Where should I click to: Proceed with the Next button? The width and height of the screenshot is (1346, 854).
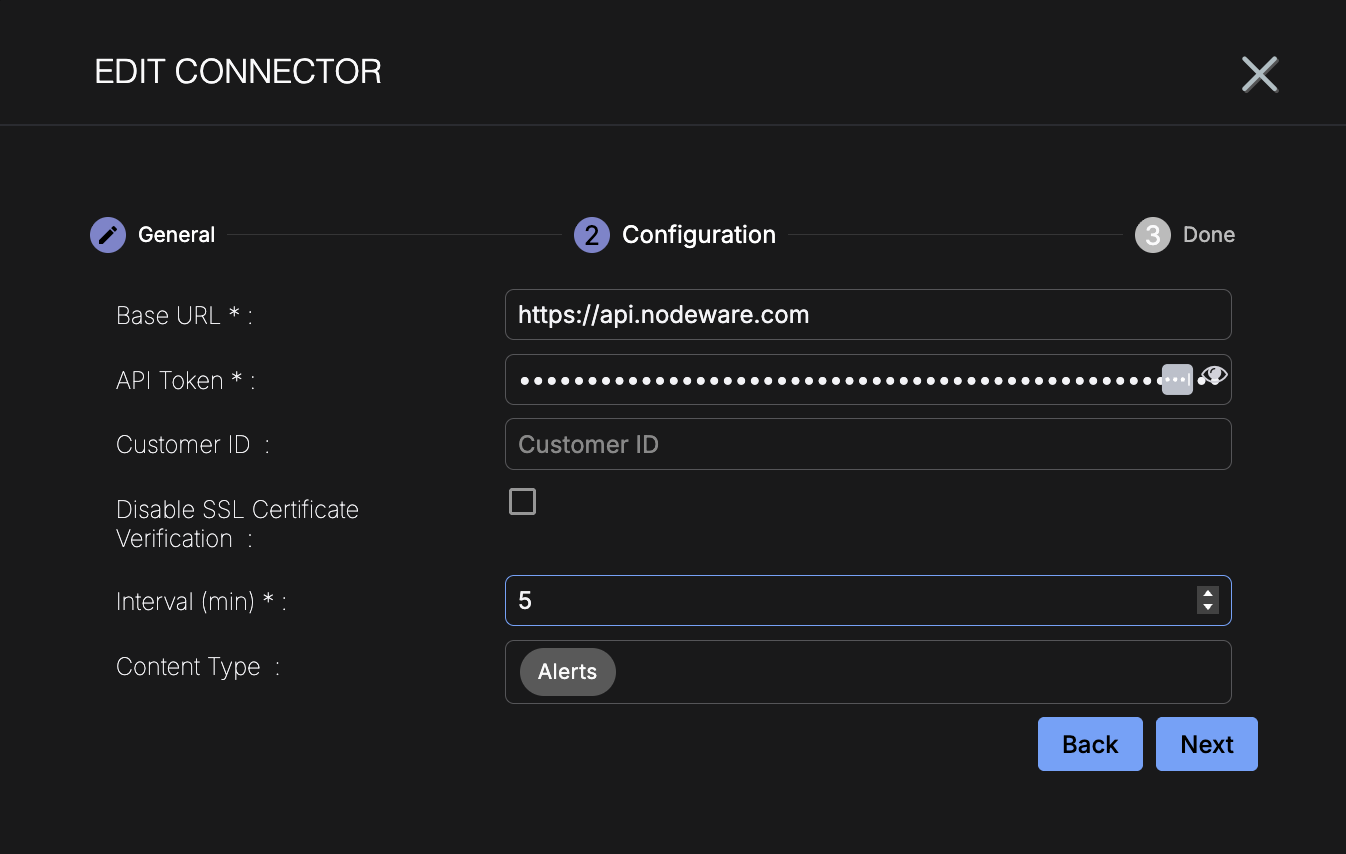pyautogui.click(x=1206, y=744)
